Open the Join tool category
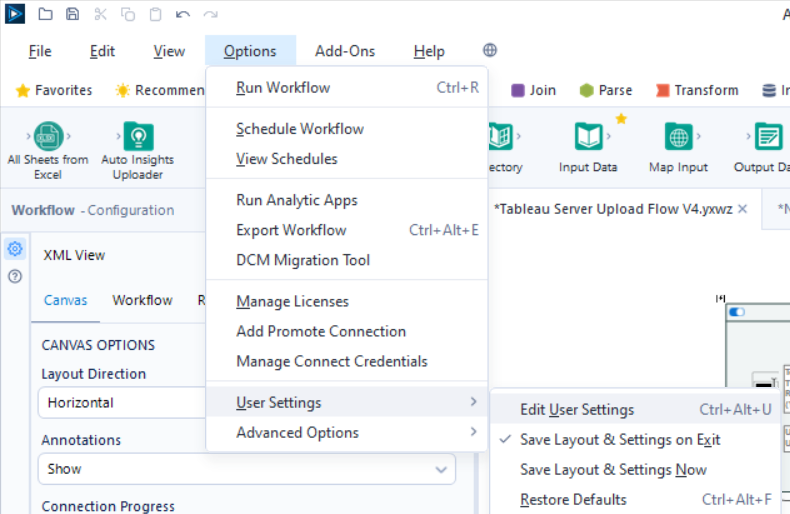This screenshot has width=790, height=514. [x=534, y=90]
